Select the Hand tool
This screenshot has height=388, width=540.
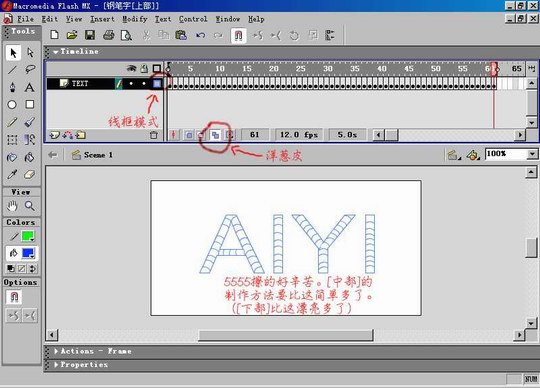tap(12, 206)
